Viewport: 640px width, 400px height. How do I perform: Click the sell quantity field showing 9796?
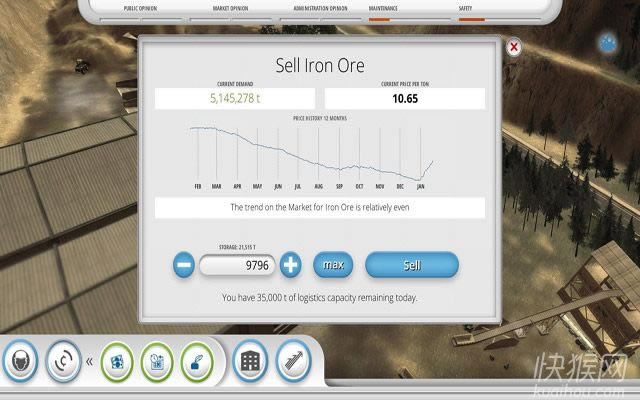[237, 266]
